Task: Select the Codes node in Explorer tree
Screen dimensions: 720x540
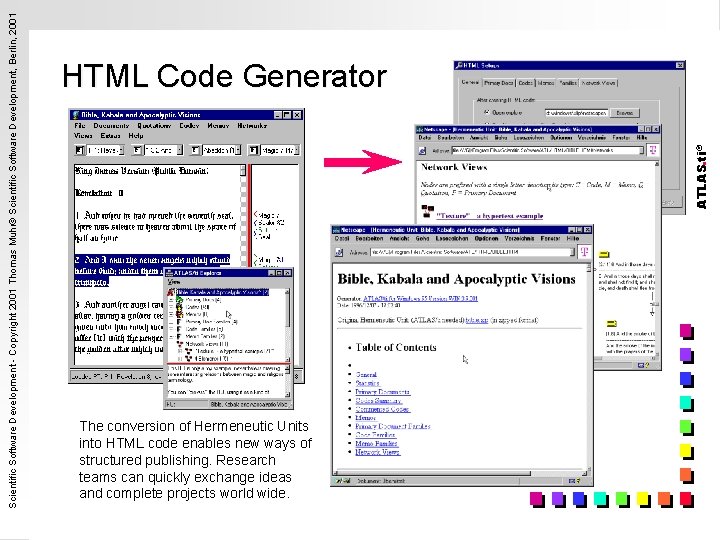Action: point(197,307)
